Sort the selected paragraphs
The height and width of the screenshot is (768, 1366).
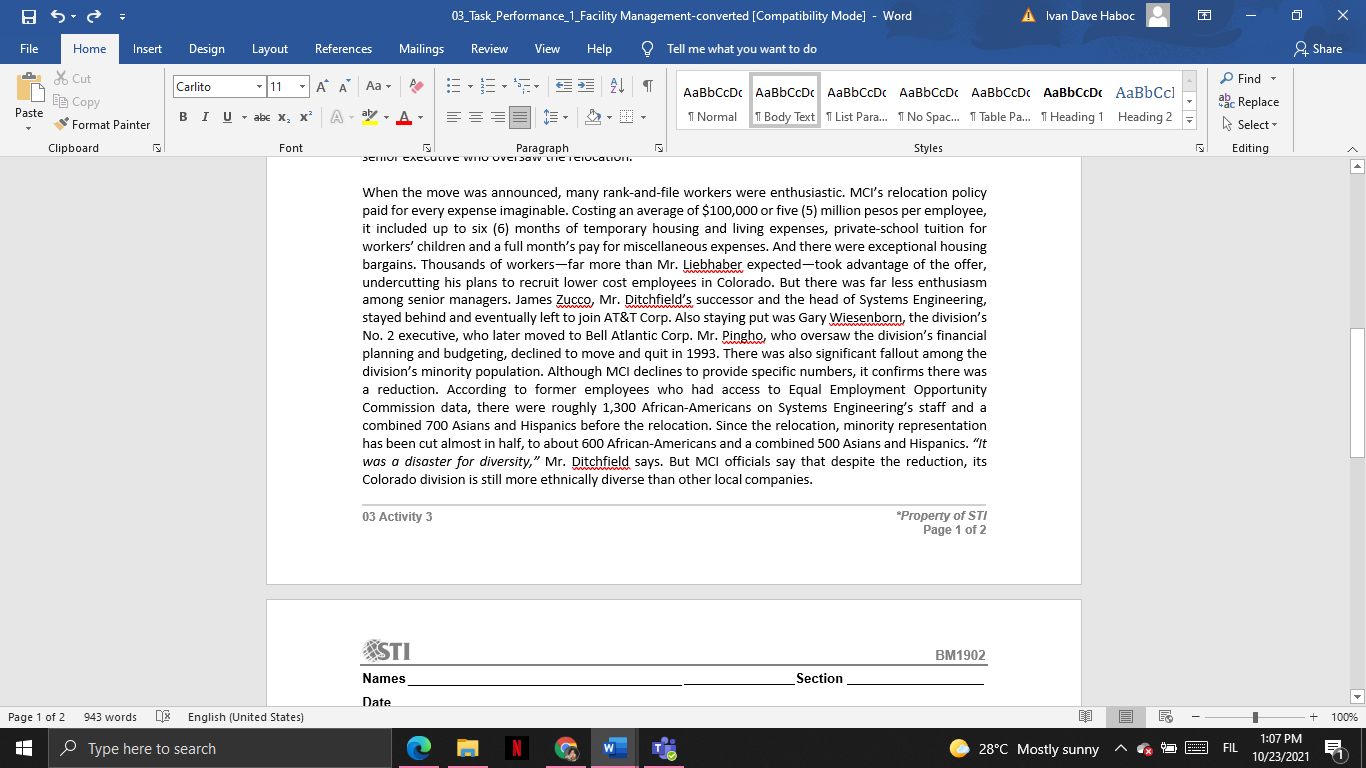click(617, 87)
